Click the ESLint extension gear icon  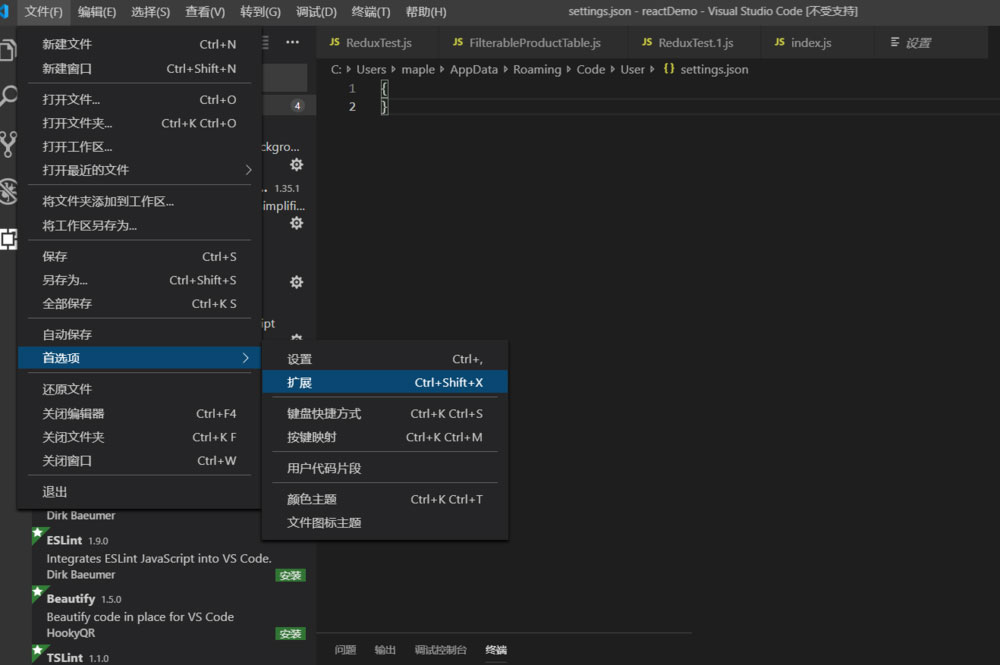pos(295,283)
